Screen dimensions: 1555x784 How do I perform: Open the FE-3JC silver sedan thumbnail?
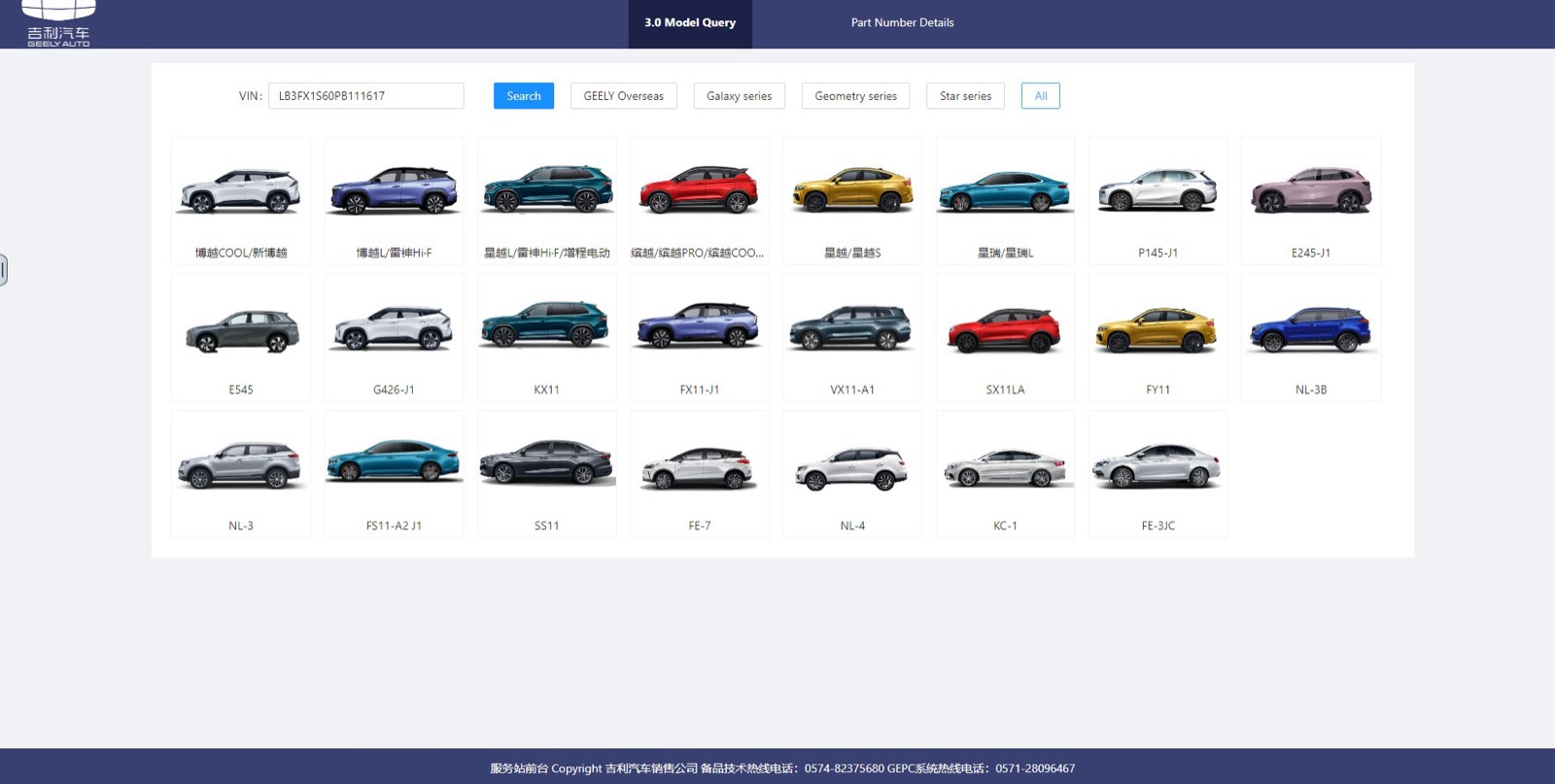[x=1158, y=474]
